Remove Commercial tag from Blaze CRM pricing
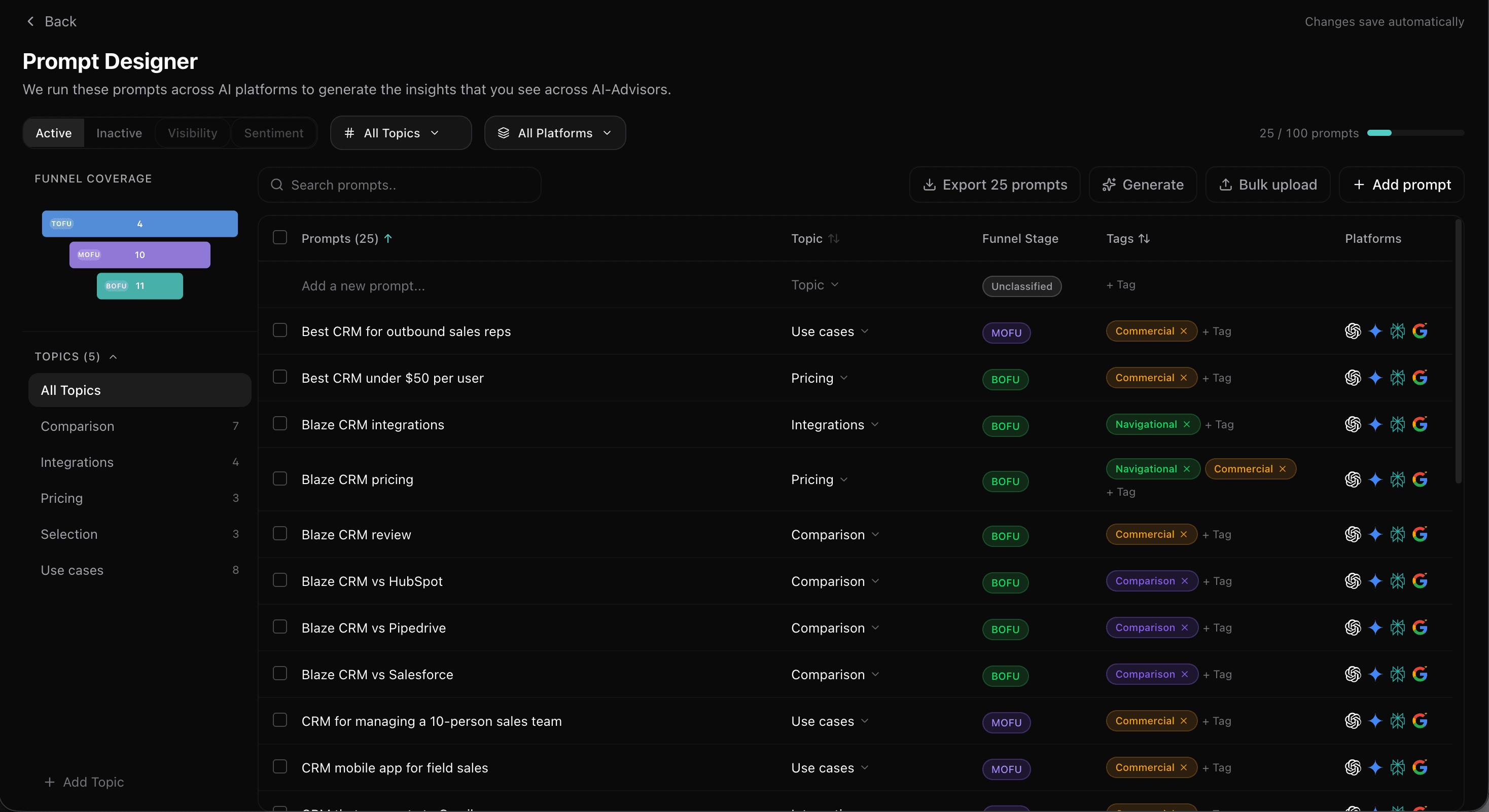The image size is (1489, 812). pos(1282,469)
